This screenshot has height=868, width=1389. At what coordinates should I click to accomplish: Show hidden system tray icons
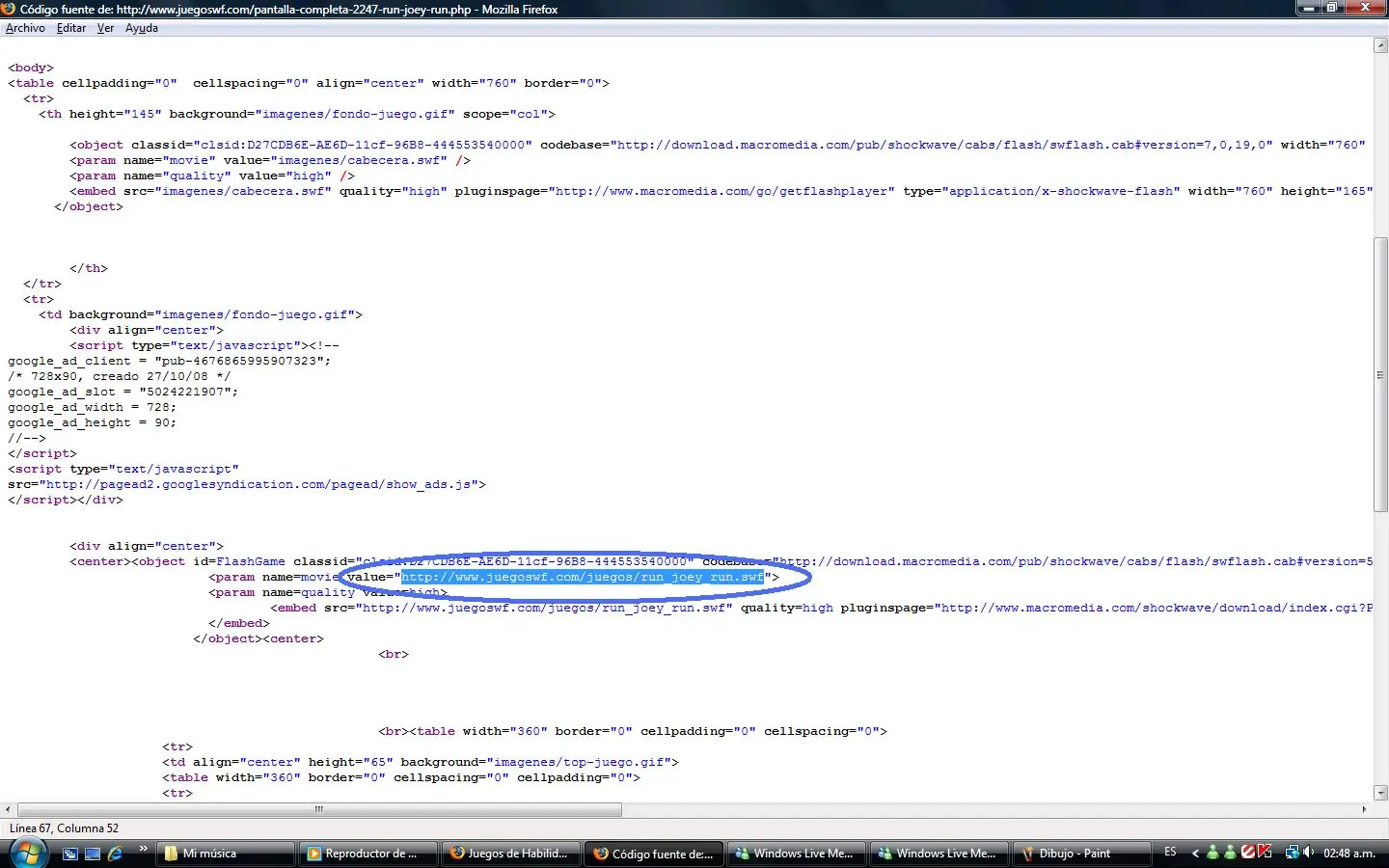coord(1196,854)
